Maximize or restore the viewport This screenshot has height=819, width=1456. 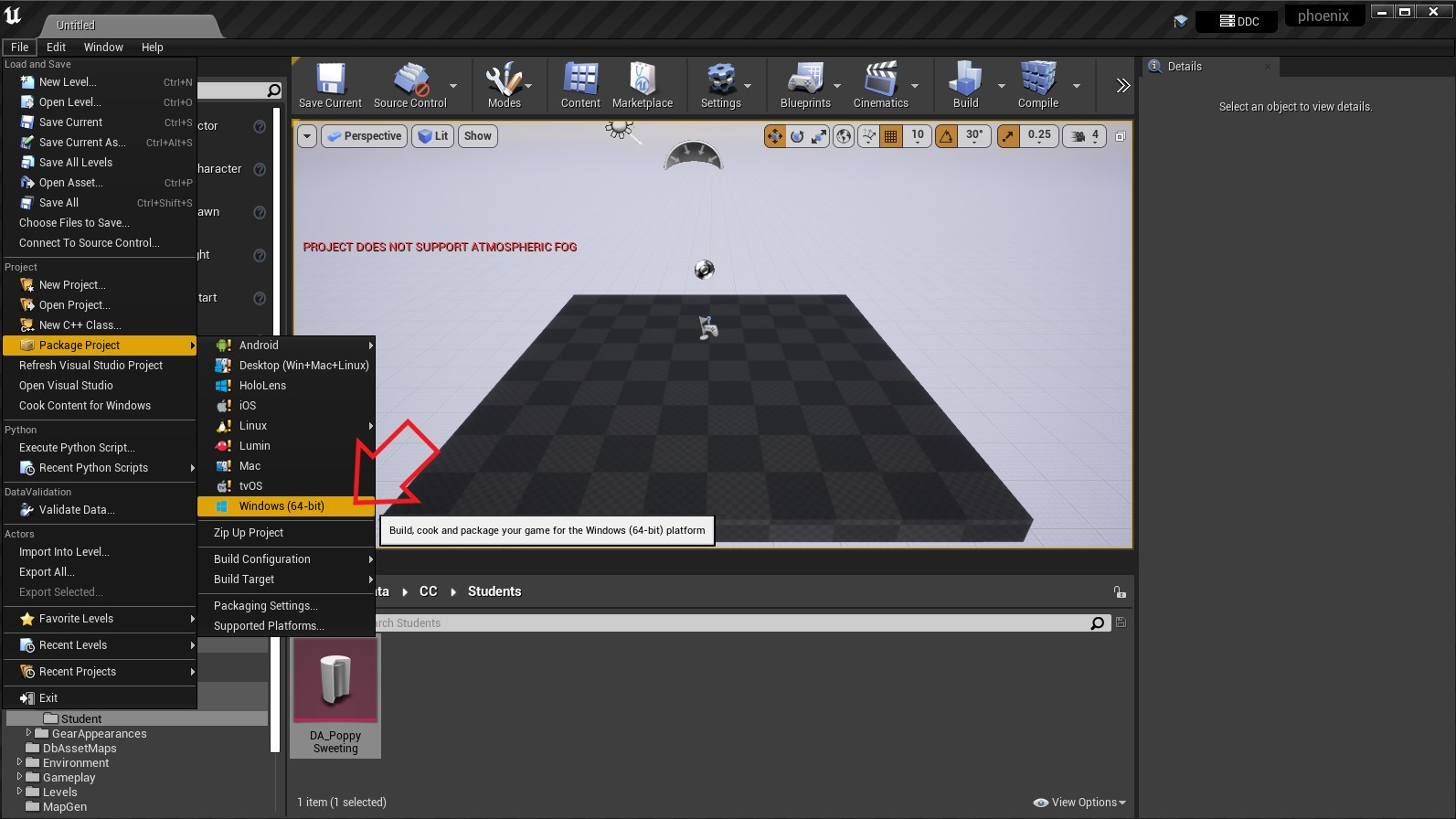[x=1120, y=136]
